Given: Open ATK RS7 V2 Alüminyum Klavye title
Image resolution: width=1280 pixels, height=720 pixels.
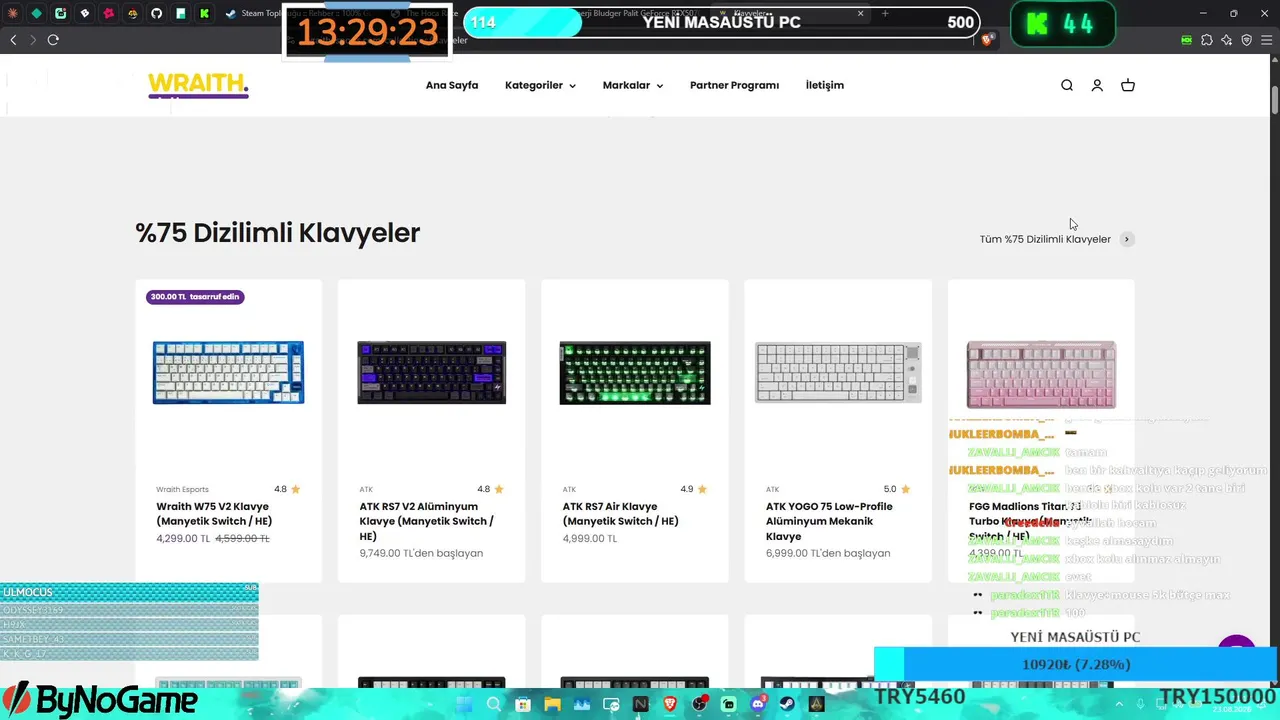Looking at the screenshot, I should (x=426, y=521).
